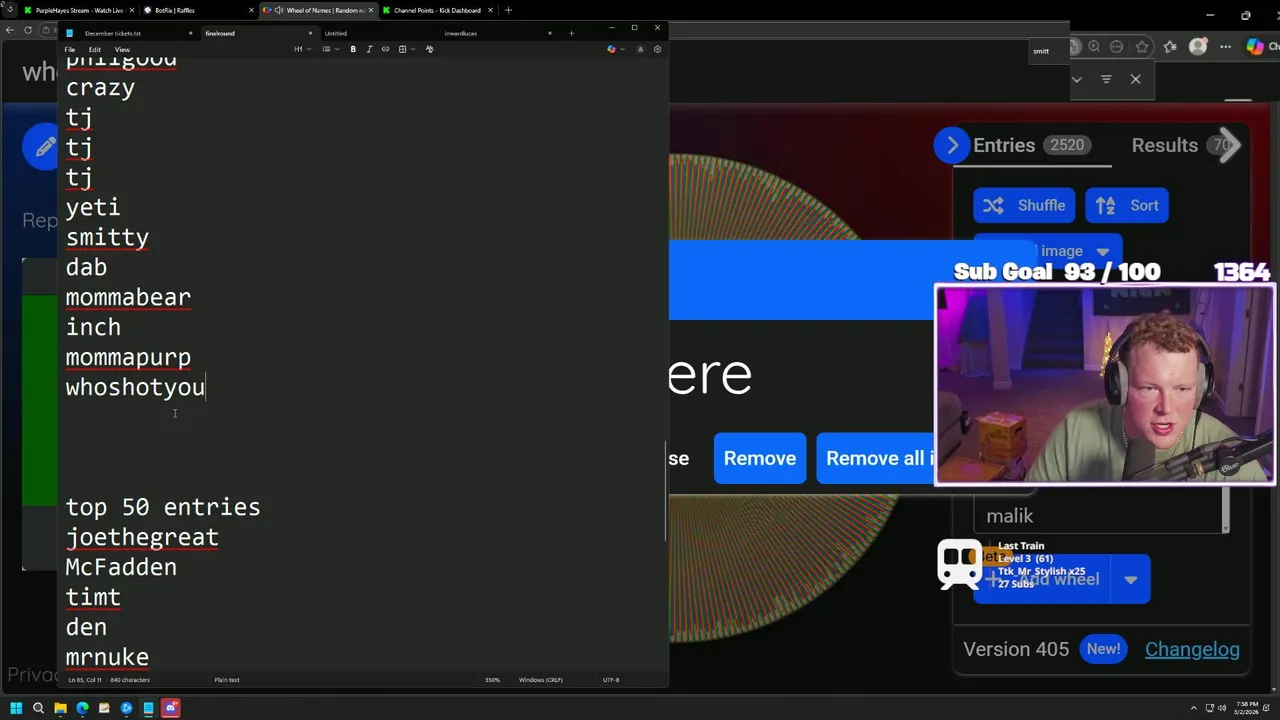1280x720 pixels.
Task: Change Windows (CRLF) line ending
Action: point(539,680)
